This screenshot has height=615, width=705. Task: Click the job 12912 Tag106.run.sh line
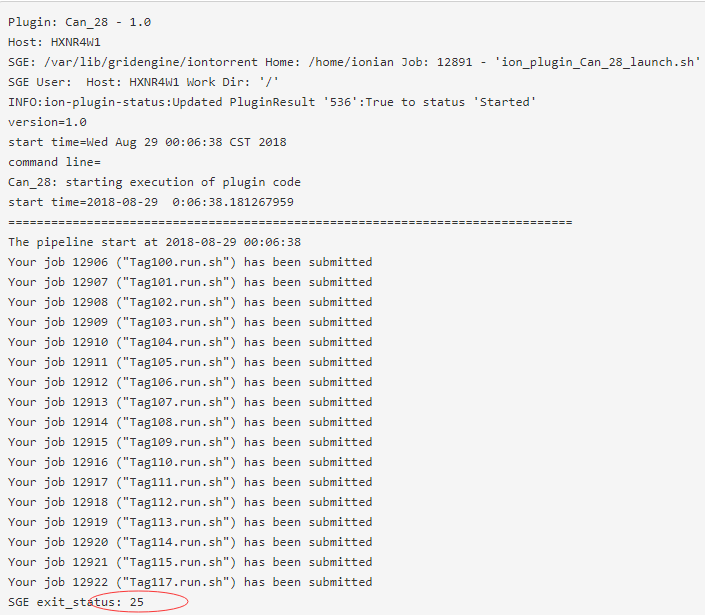(x=190, y=382)
